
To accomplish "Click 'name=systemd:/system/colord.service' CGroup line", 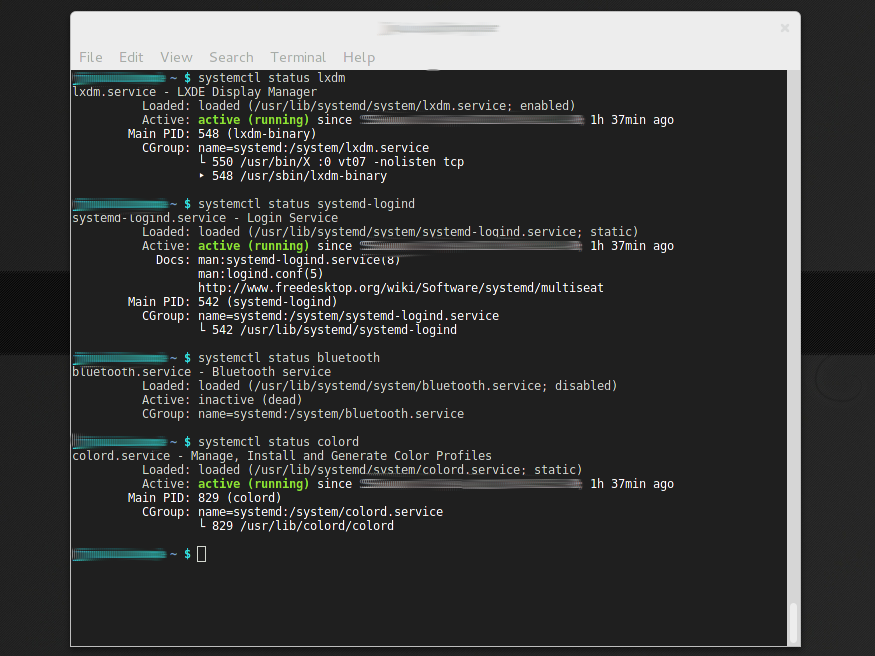I will (292, 512).
